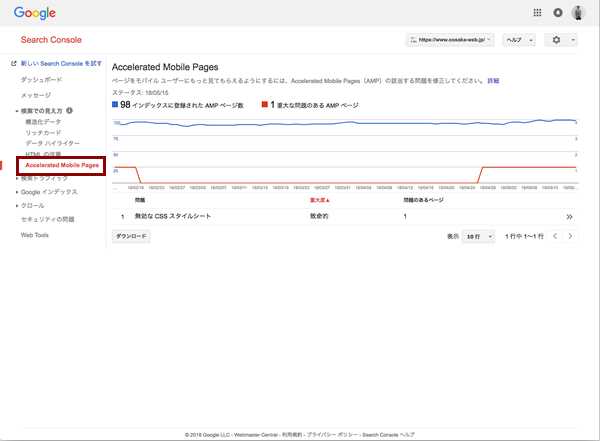The height and width of the screenshot is (441, 600).
Task: Click the 問題 column header
Action: [140, 200]
